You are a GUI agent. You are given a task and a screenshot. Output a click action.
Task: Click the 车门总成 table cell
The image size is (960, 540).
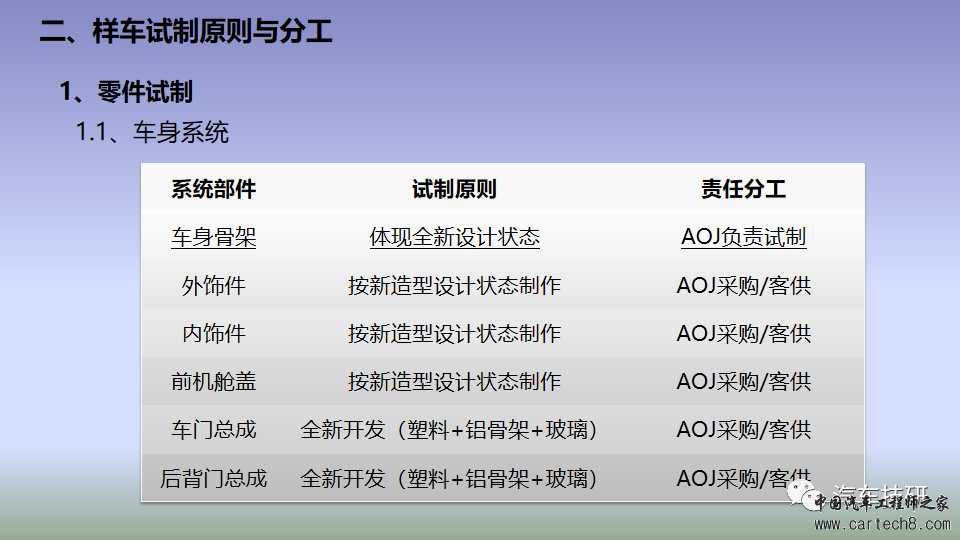click(x=214, y=430)
